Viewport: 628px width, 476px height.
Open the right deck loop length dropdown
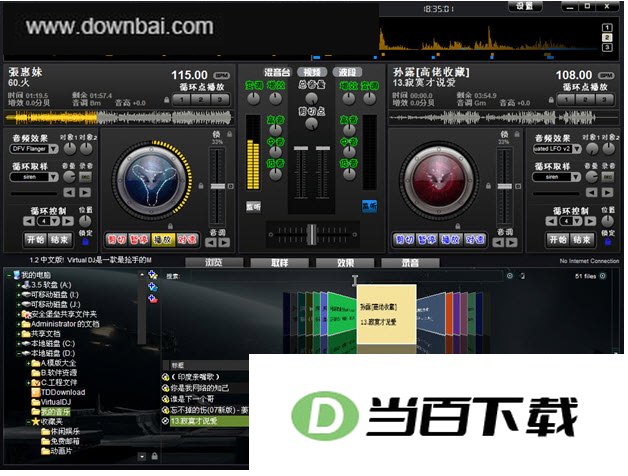577,221
